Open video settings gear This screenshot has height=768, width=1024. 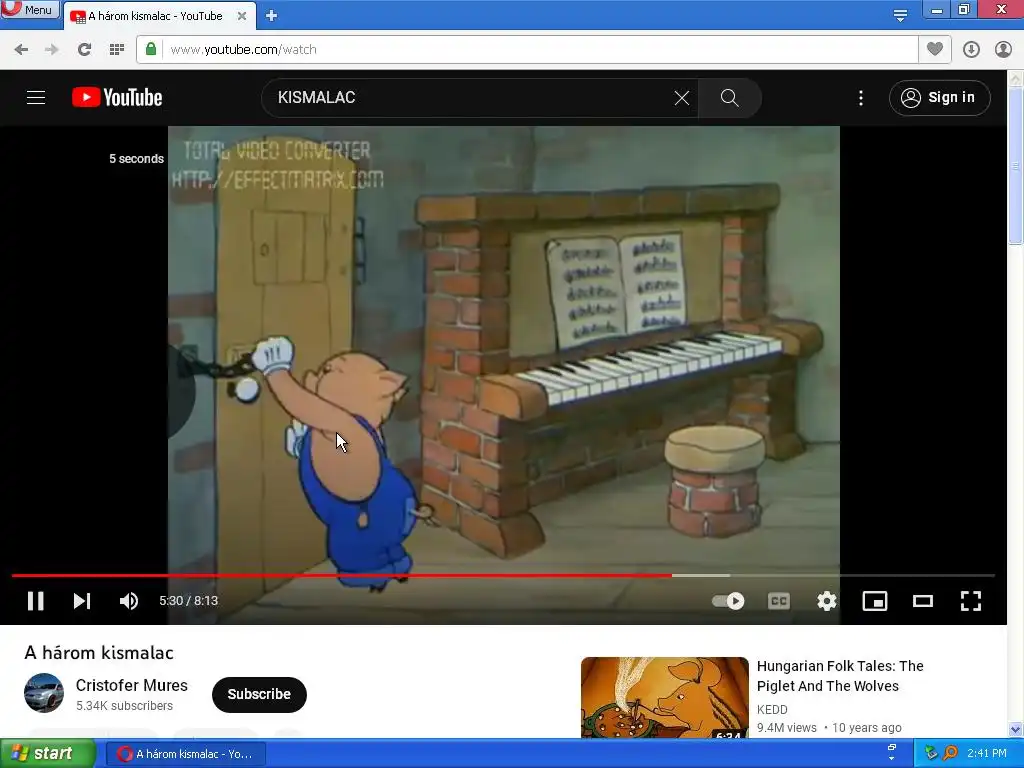click(x=827, y=601)
